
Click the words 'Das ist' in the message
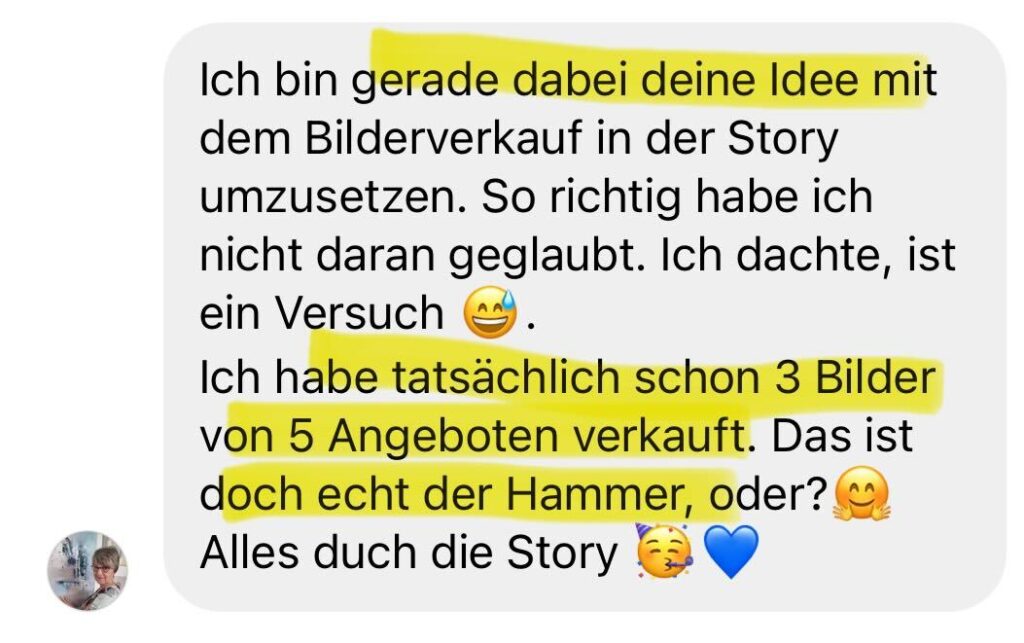click(842, 435)
